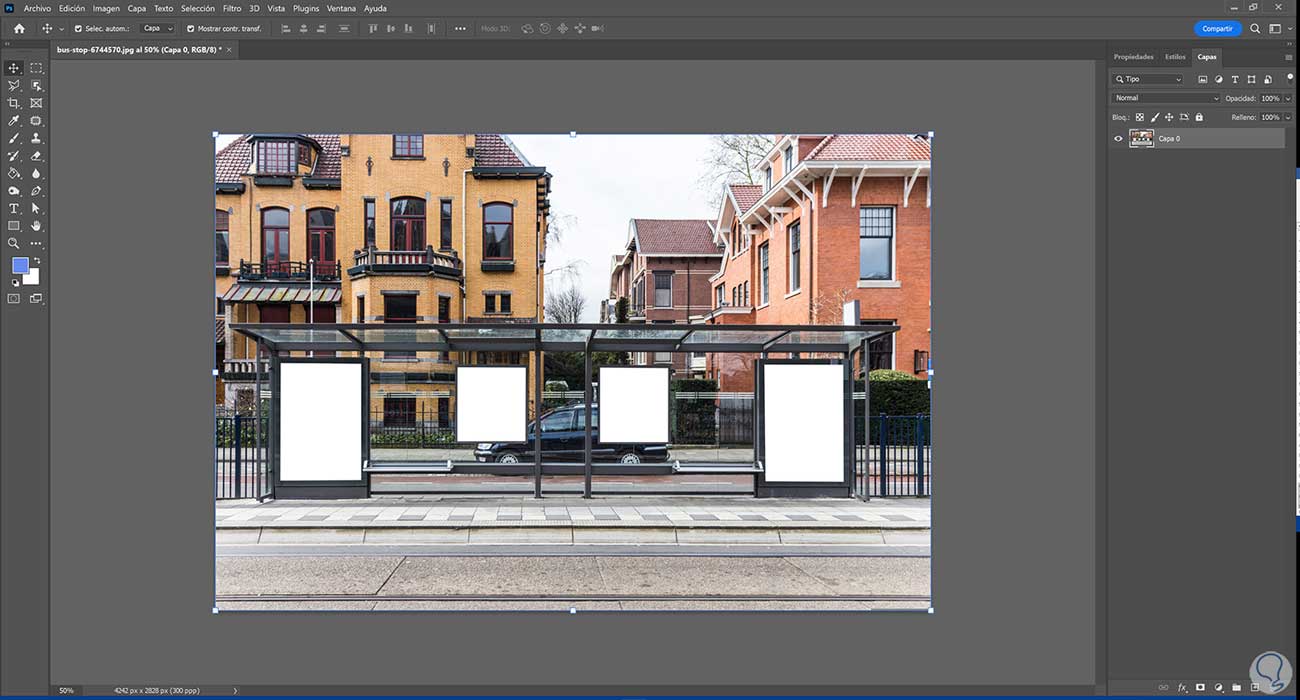Image resolution: width=1300 pixels, height=700 pixels.
Task: Choose the Hand tool
Action: click(36, 226)
